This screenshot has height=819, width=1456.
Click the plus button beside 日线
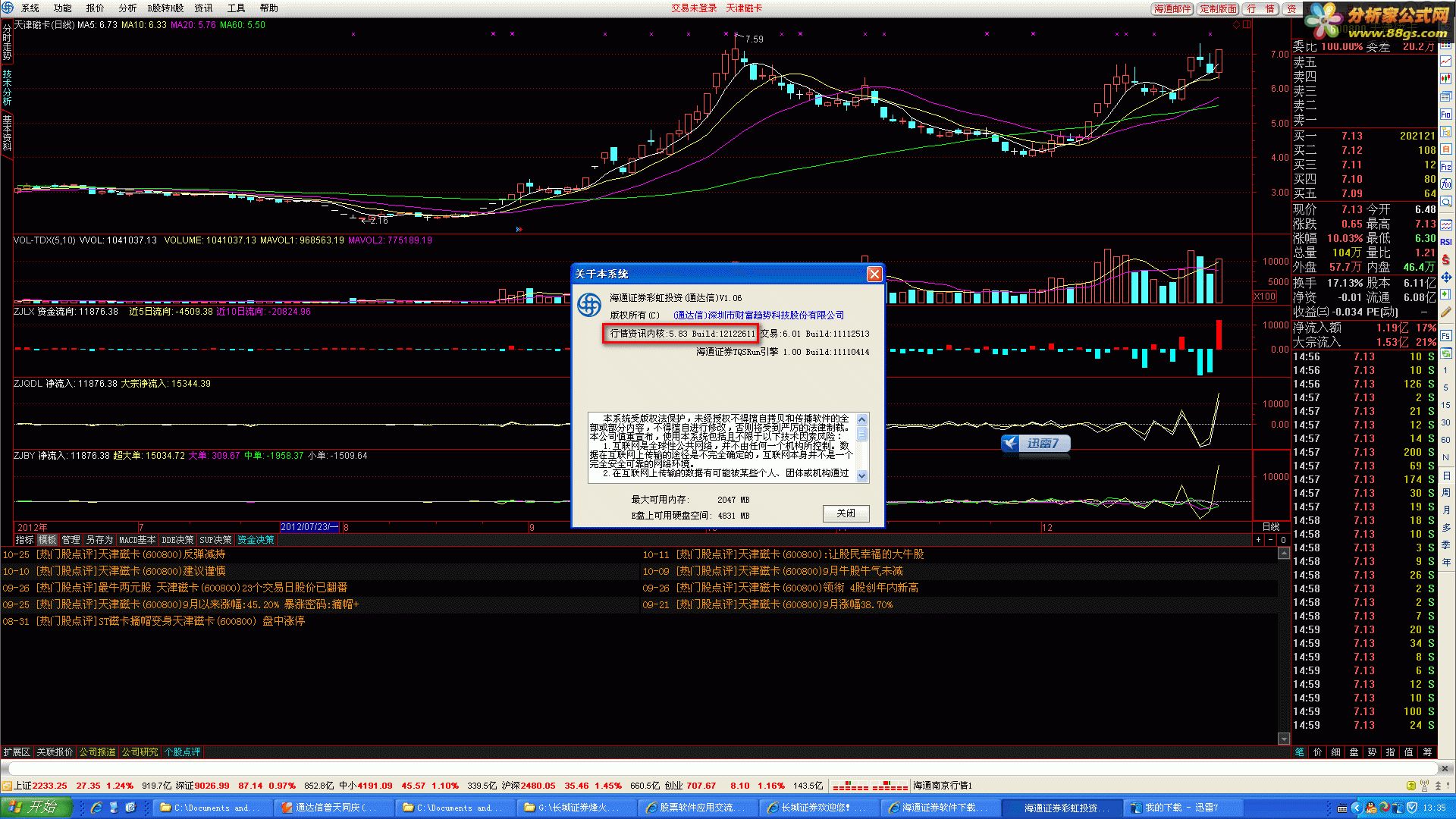click(x=1258, y=540)
